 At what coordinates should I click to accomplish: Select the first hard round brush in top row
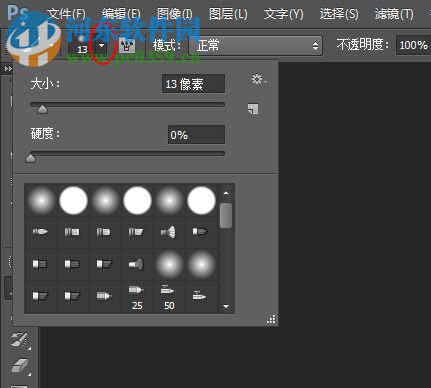[73, 200]
